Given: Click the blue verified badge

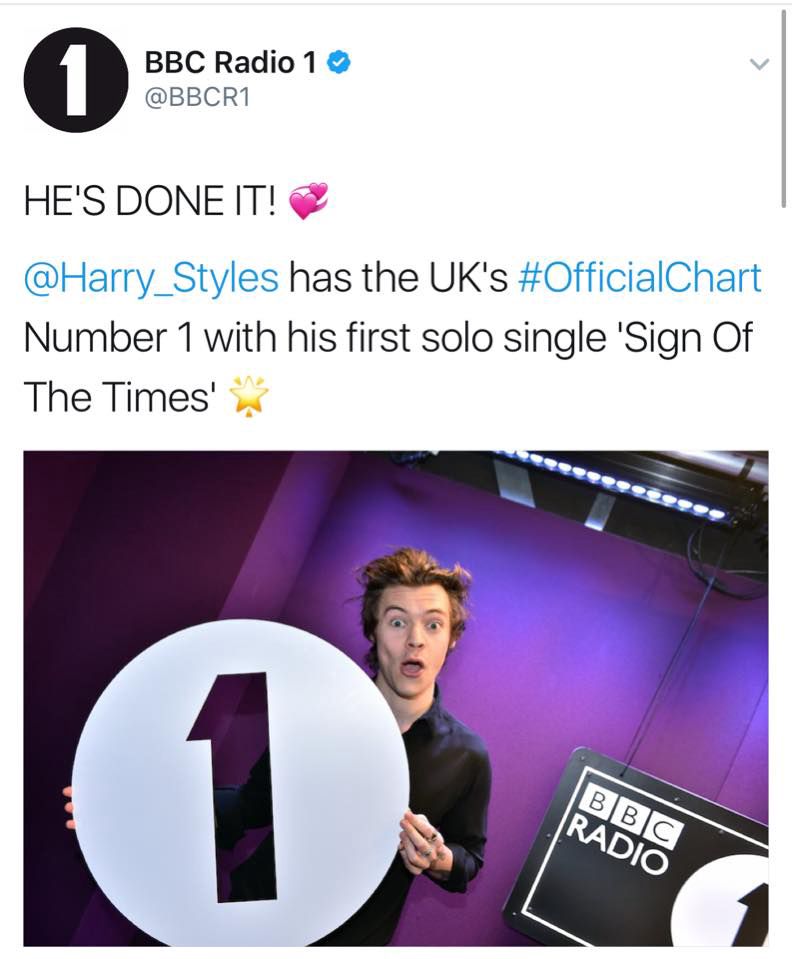Looking at the screenshot, I should click(339, 62).
